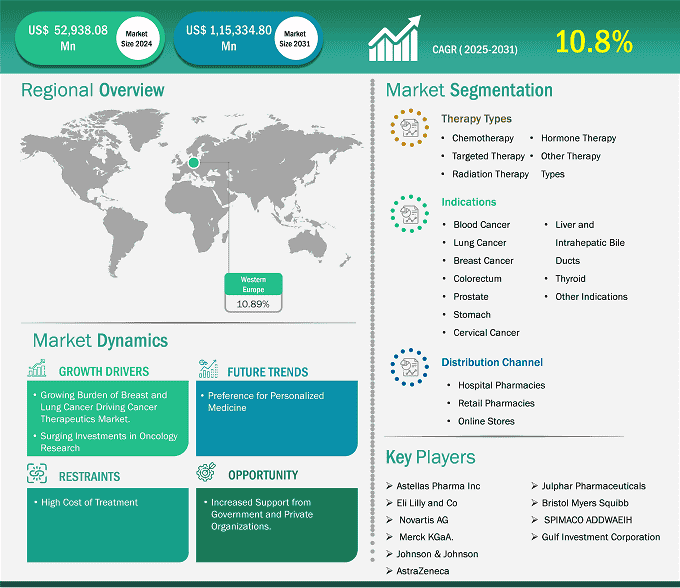
Task: Click the growth chart arrow icon beside CAGR
Action: pos(394,38)
